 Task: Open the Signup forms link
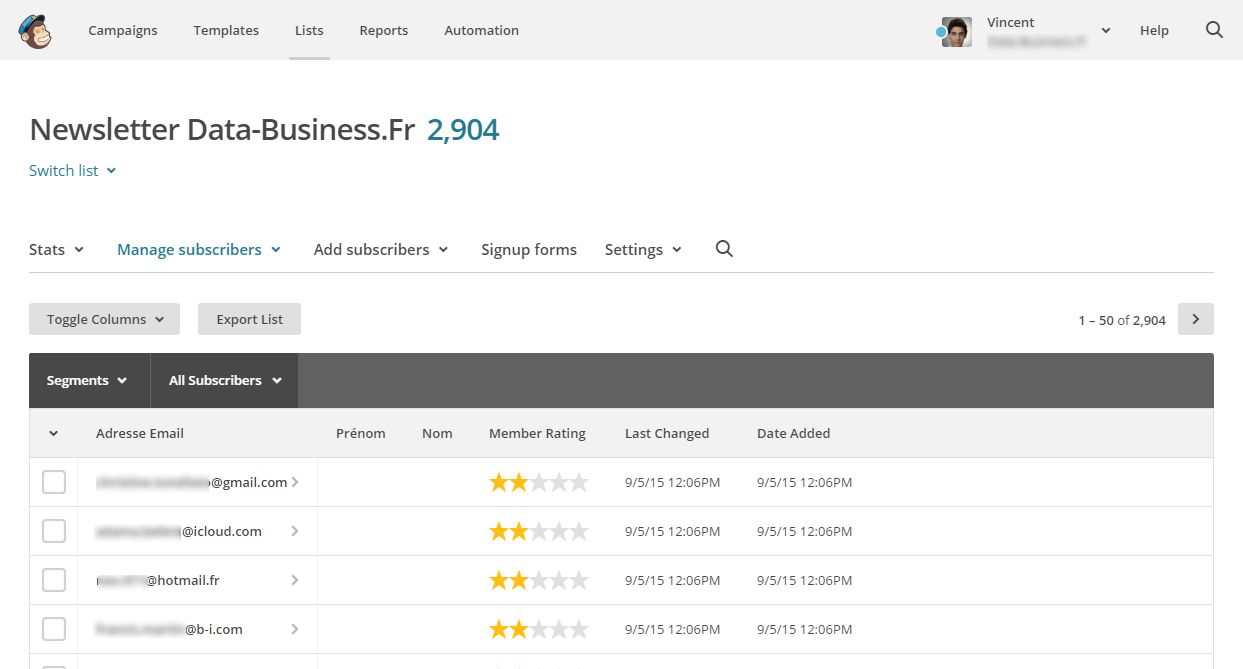(528, 250)
